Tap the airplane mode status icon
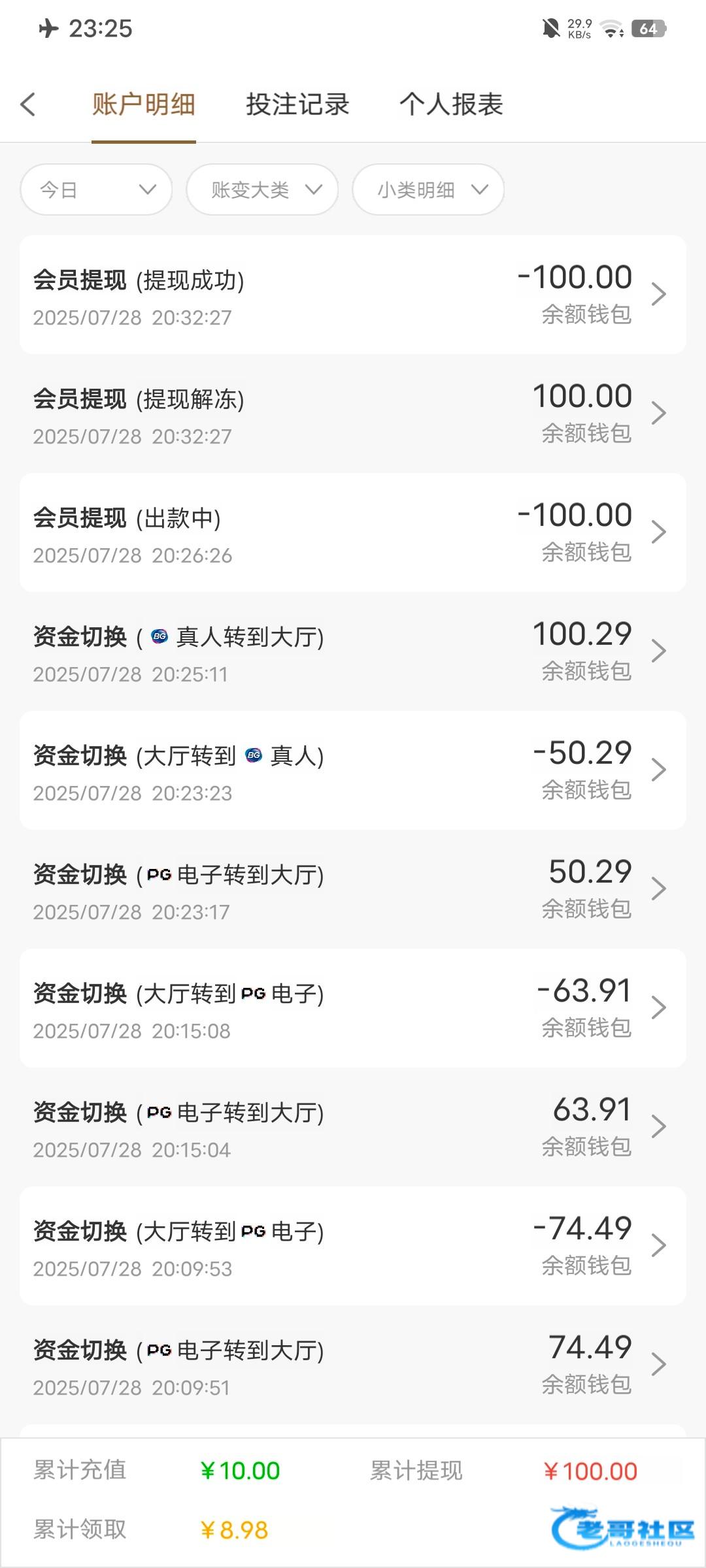The image size is (706, 1568). click(48, 28)
